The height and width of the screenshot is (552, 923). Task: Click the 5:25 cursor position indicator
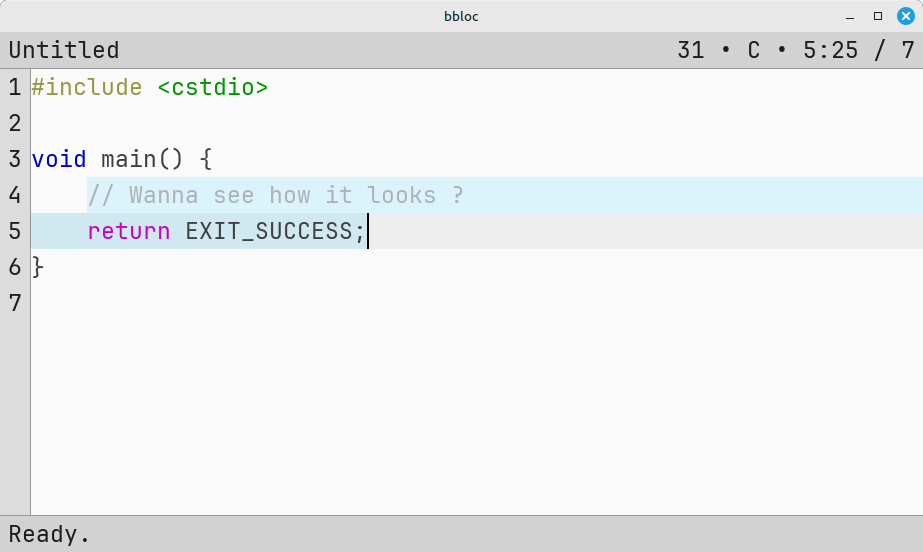(x=831, y=50)
